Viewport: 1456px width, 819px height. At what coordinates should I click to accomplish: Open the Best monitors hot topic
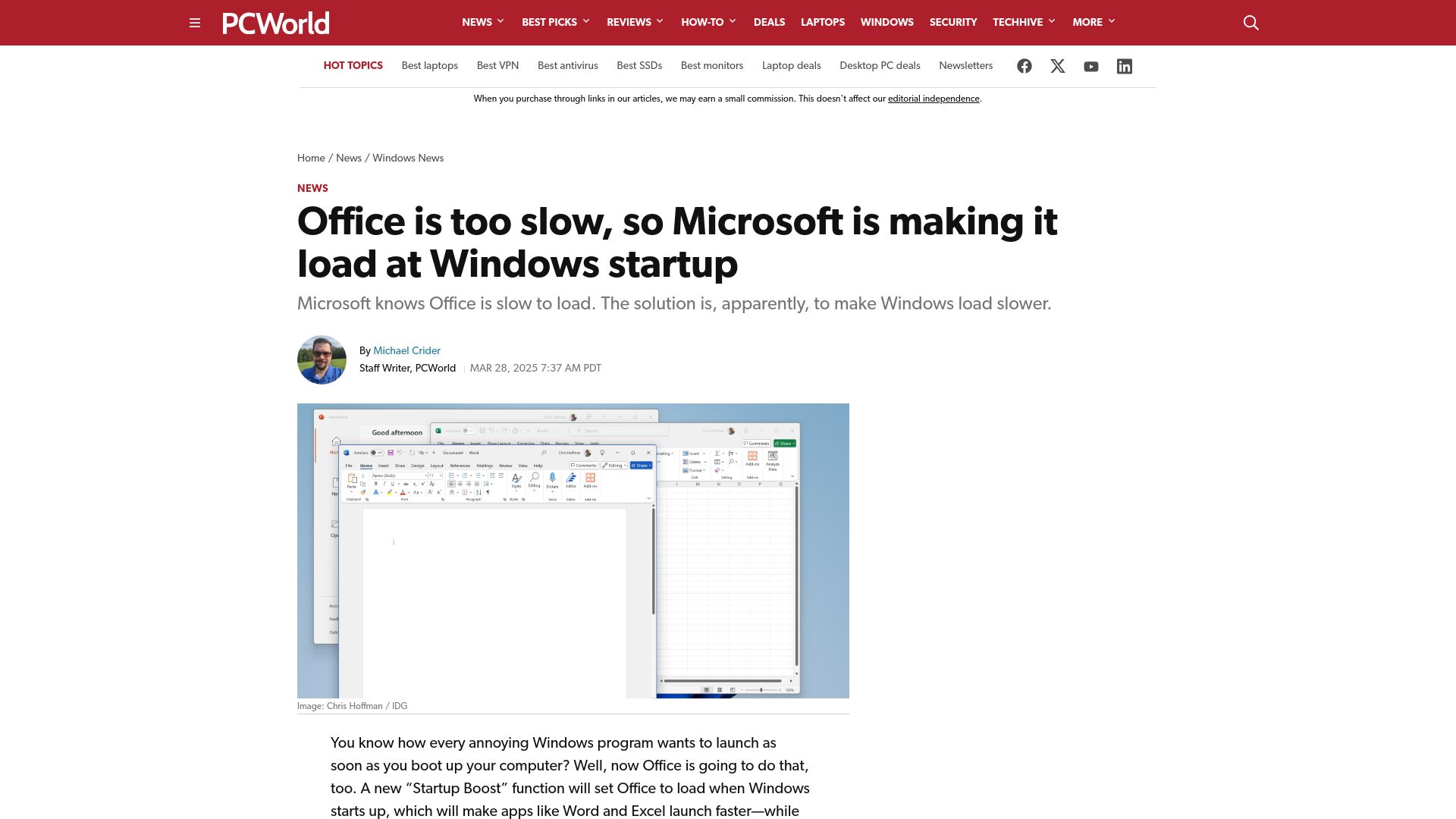(x=712, y=66)
